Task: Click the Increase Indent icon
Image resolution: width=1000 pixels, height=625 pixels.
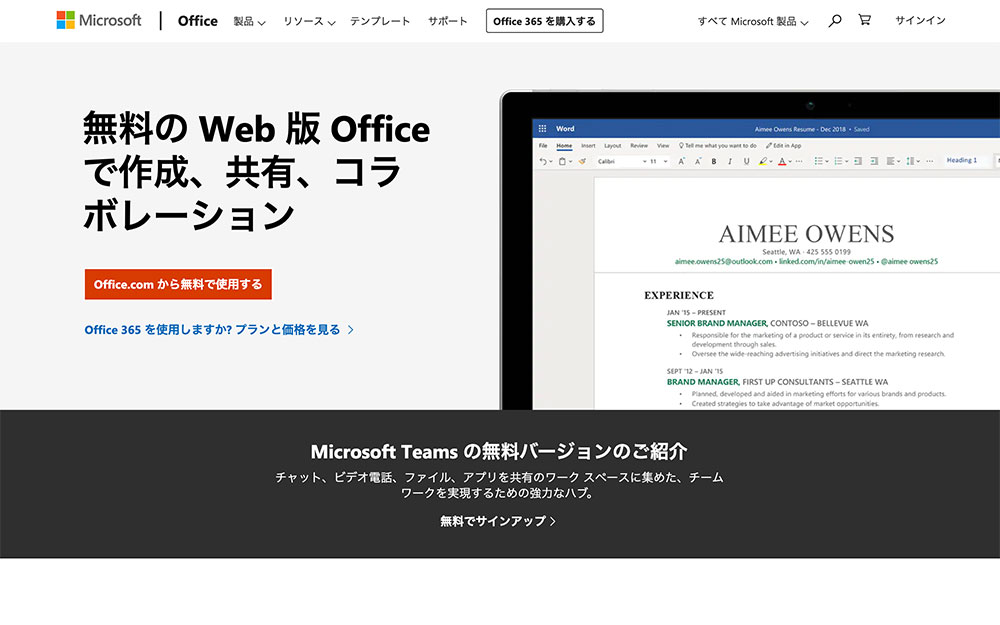Action: [x=874, y=161]
